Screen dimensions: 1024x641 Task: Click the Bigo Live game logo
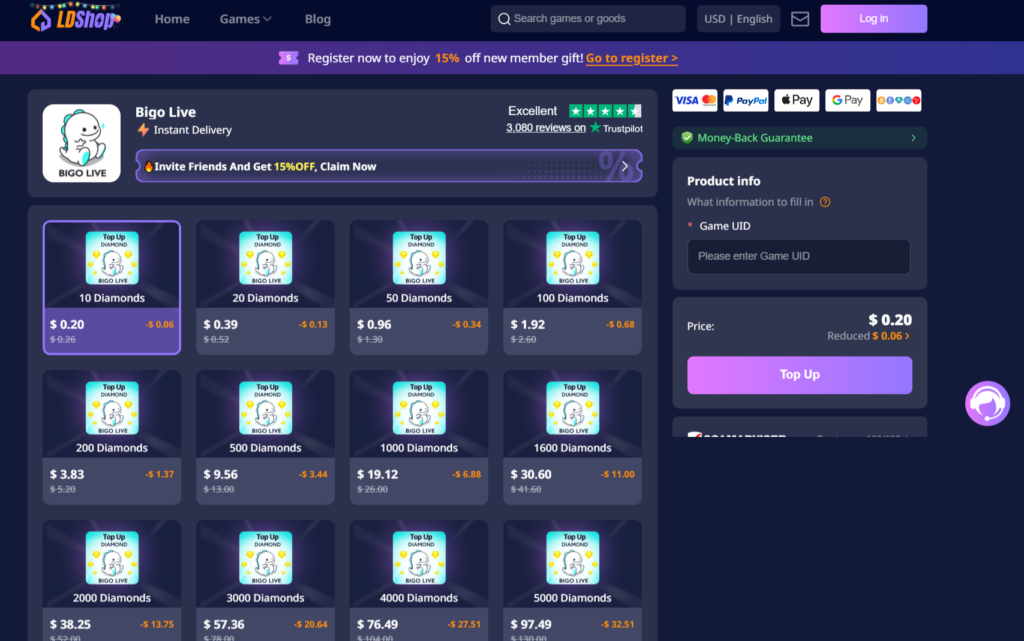point(82,143)
